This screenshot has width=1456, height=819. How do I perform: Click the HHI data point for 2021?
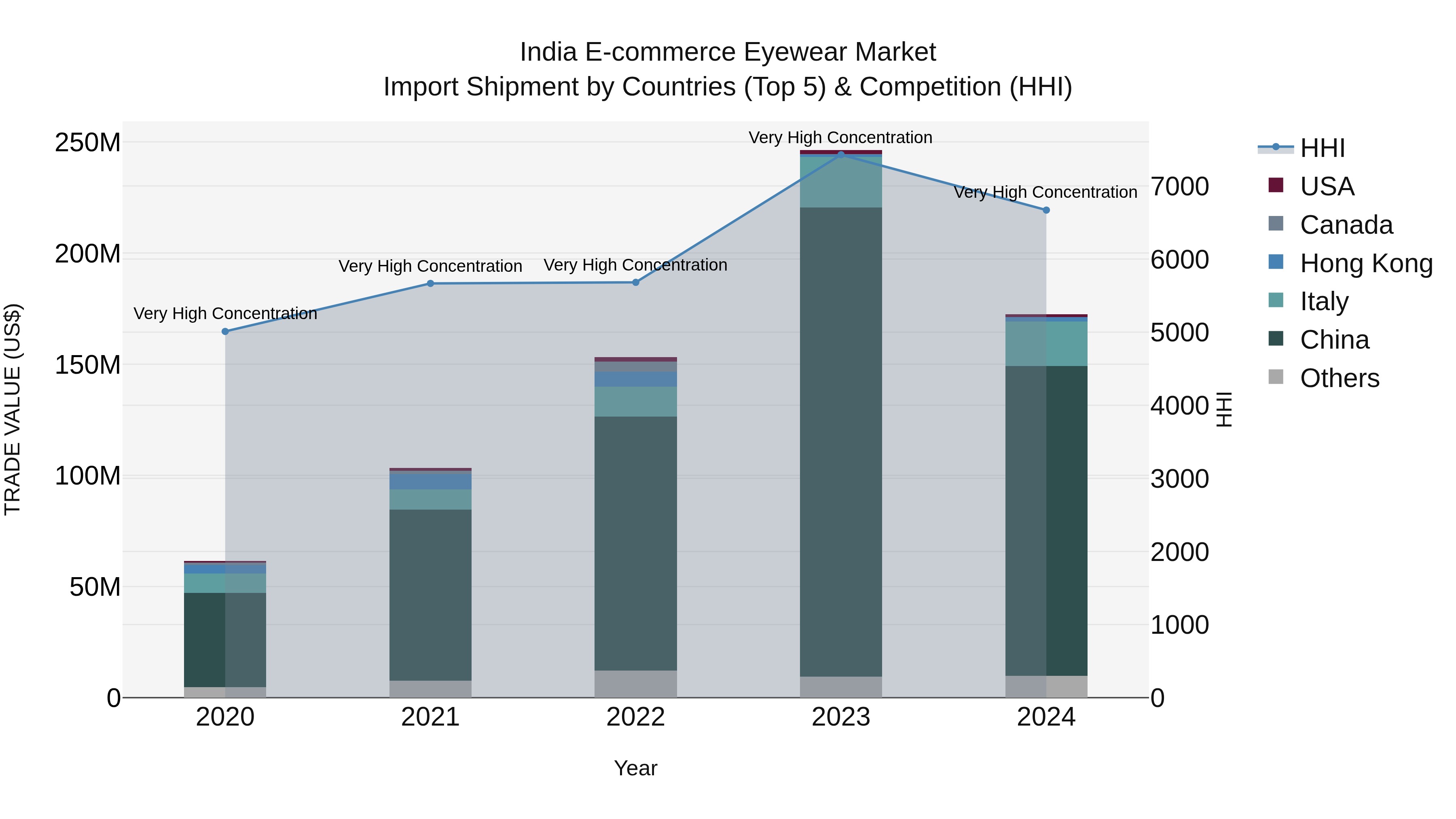coord(430,283)
